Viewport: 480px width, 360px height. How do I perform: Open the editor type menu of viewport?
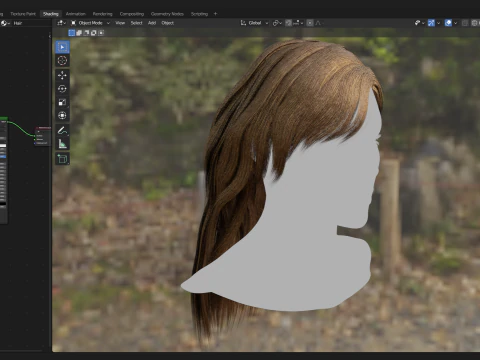tap(61, 23)
